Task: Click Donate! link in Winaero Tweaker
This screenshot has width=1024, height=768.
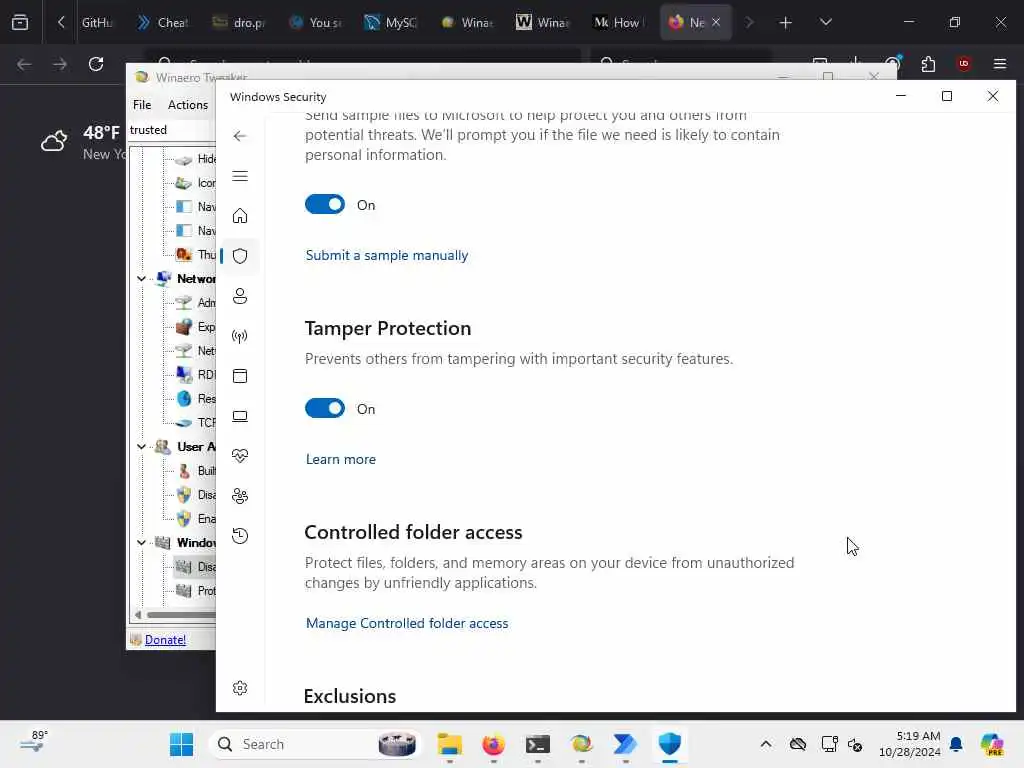Action: click(x=165, y=640)
